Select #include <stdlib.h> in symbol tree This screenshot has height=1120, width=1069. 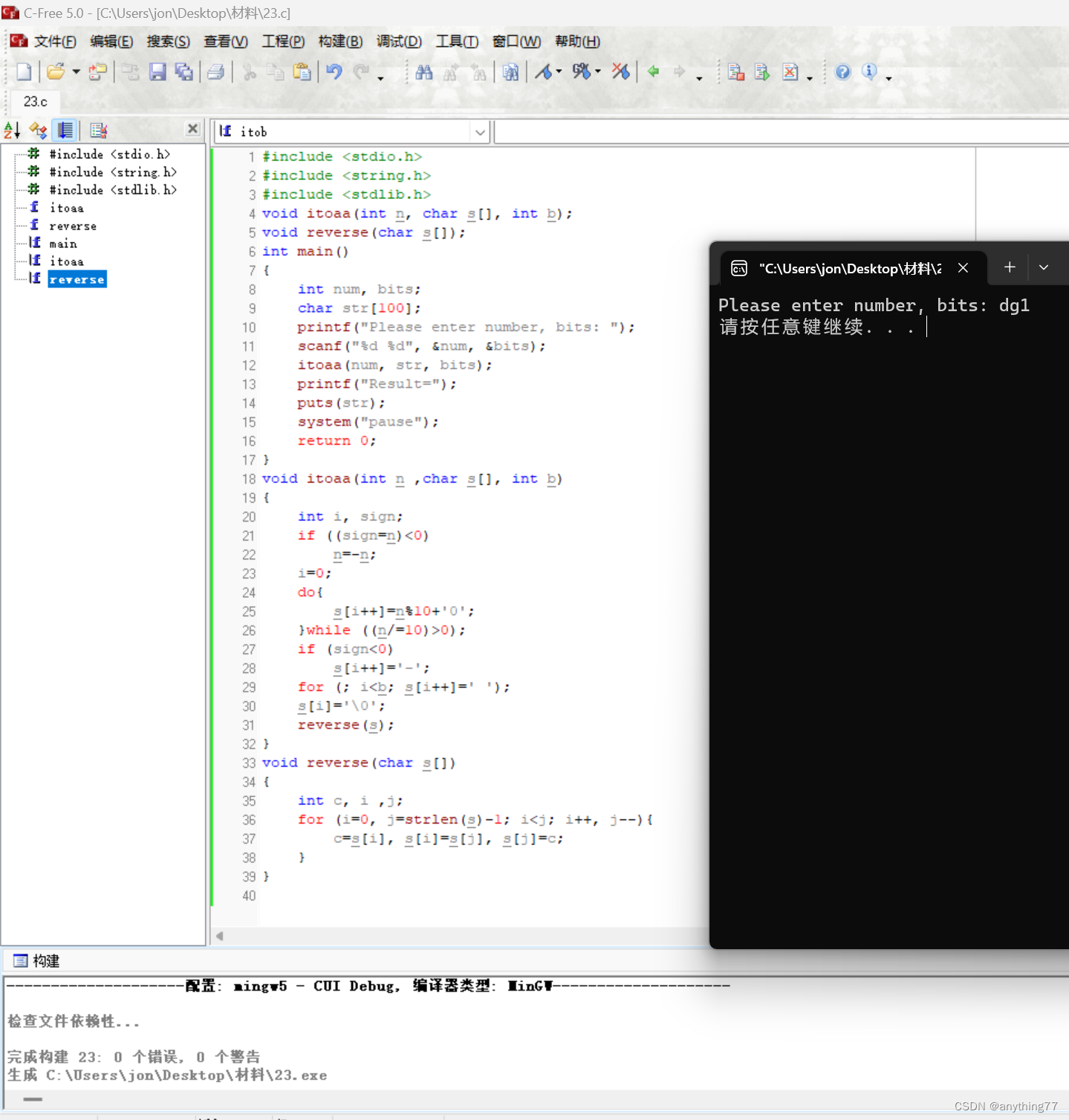(x=112, y=190)
